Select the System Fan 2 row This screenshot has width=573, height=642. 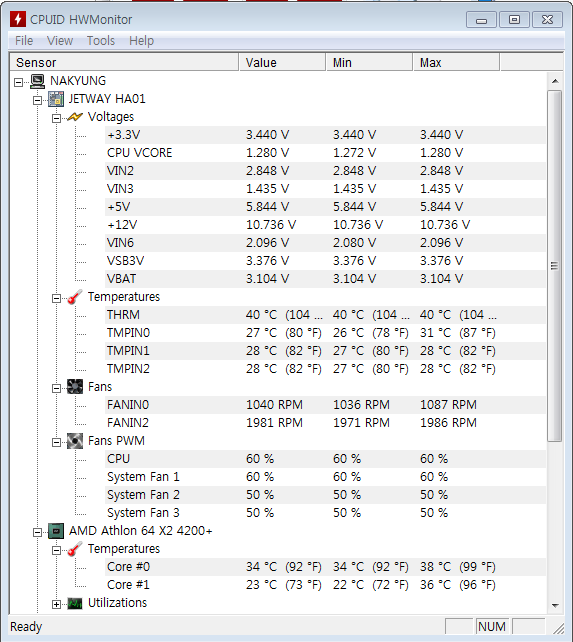click(326, 495)
